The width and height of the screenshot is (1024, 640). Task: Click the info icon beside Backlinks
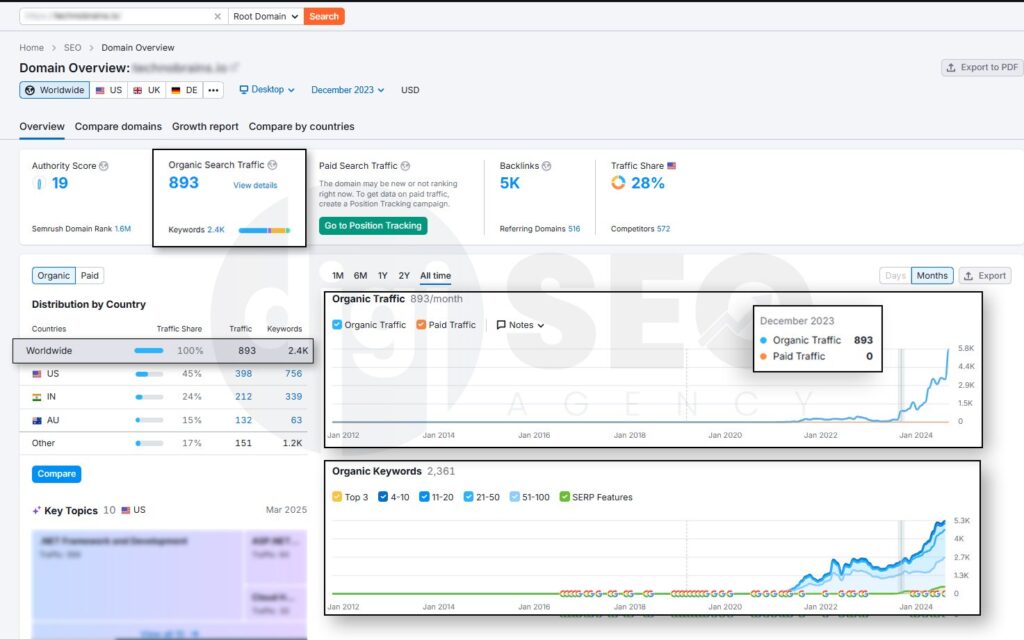(547, 166)
